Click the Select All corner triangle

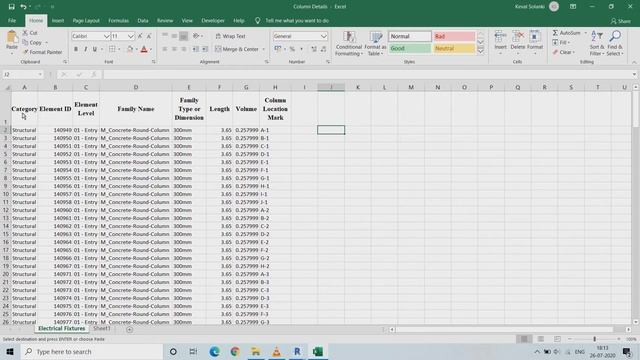[7, 87]
